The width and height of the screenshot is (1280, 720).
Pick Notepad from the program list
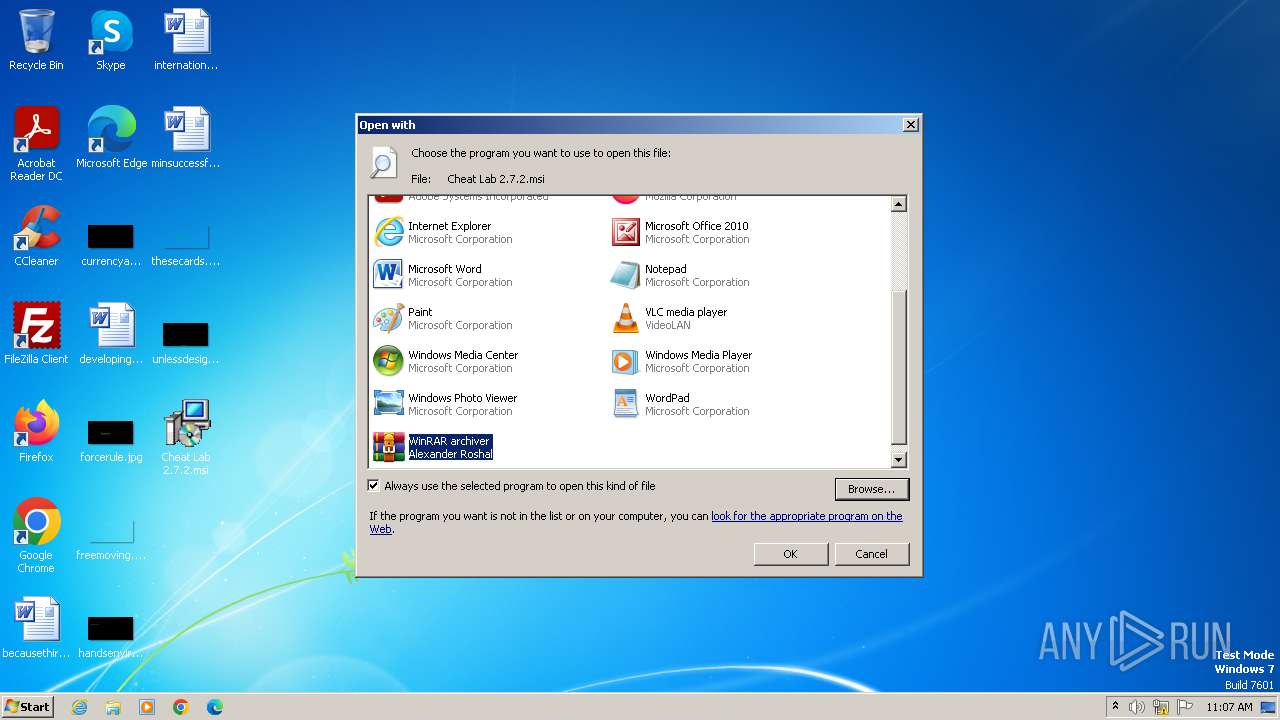click(680, 275)
